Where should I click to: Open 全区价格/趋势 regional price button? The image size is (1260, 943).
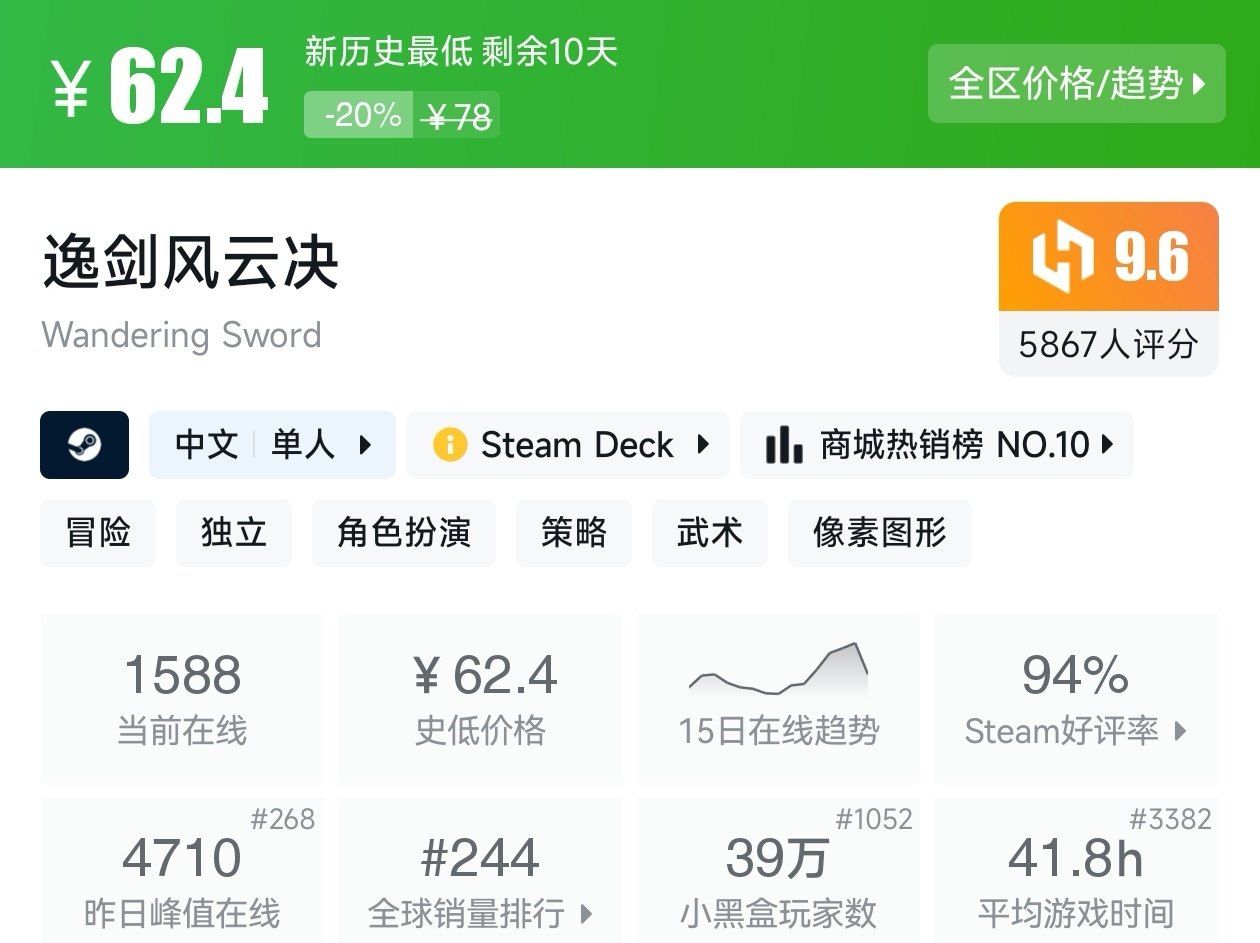click(x=1076, y=84)
